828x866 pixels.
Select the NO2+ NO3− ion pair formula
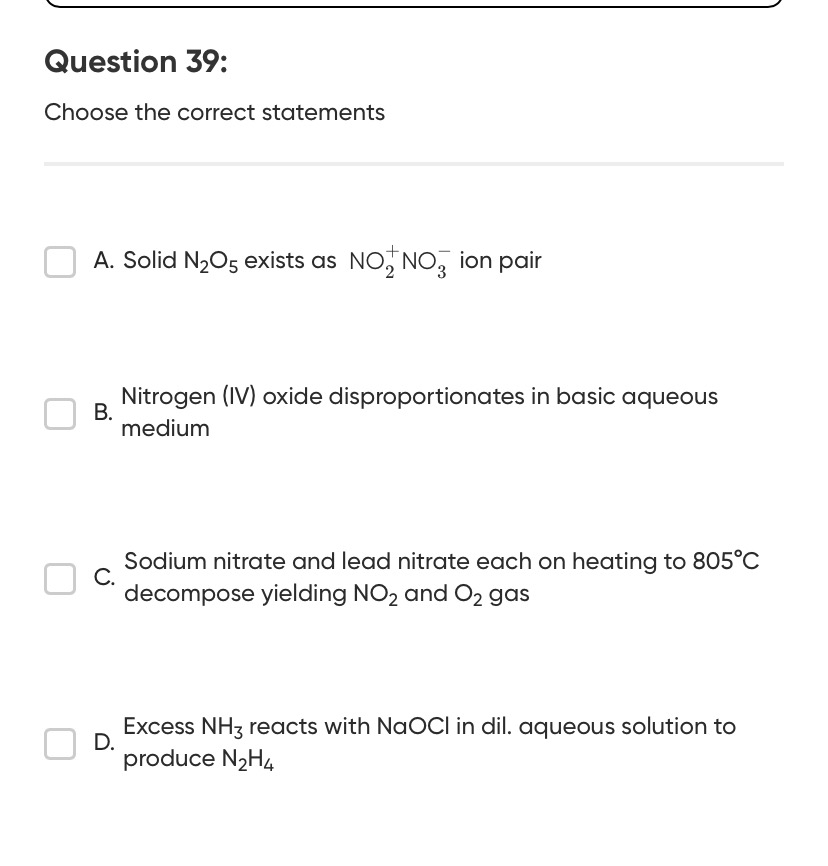(x=400, y=261)
